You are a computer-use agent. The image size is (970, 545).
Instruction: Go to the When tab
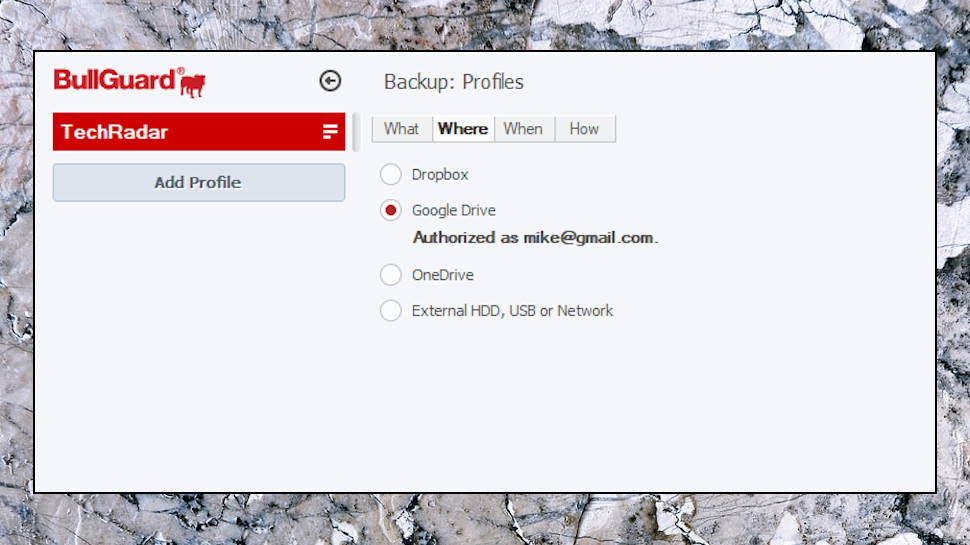523,129
